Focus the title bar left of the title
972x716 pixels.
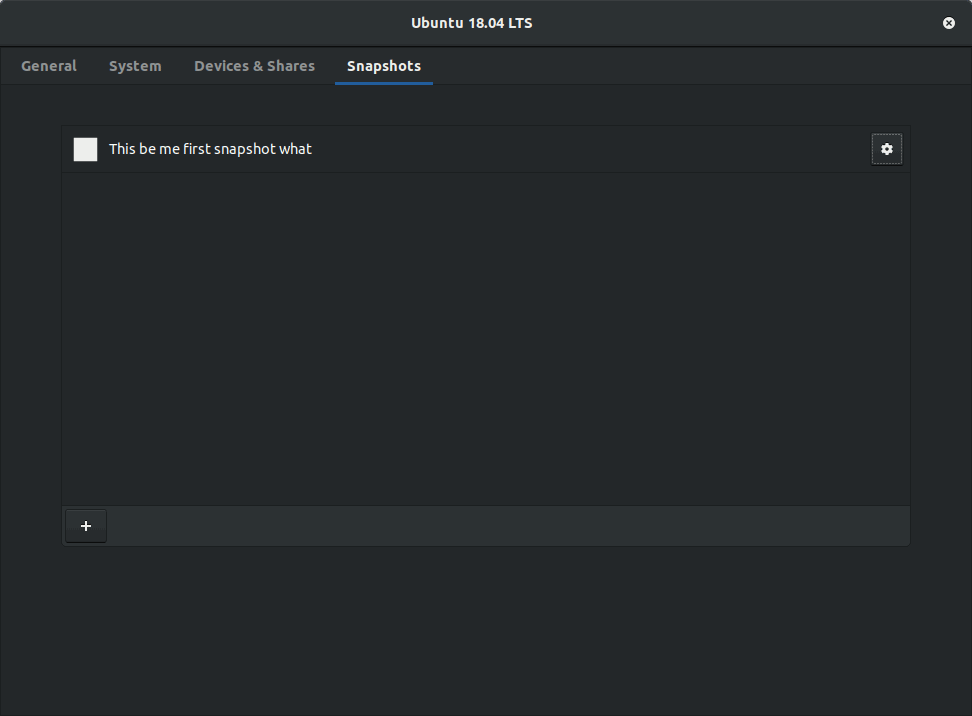(200, 23)
